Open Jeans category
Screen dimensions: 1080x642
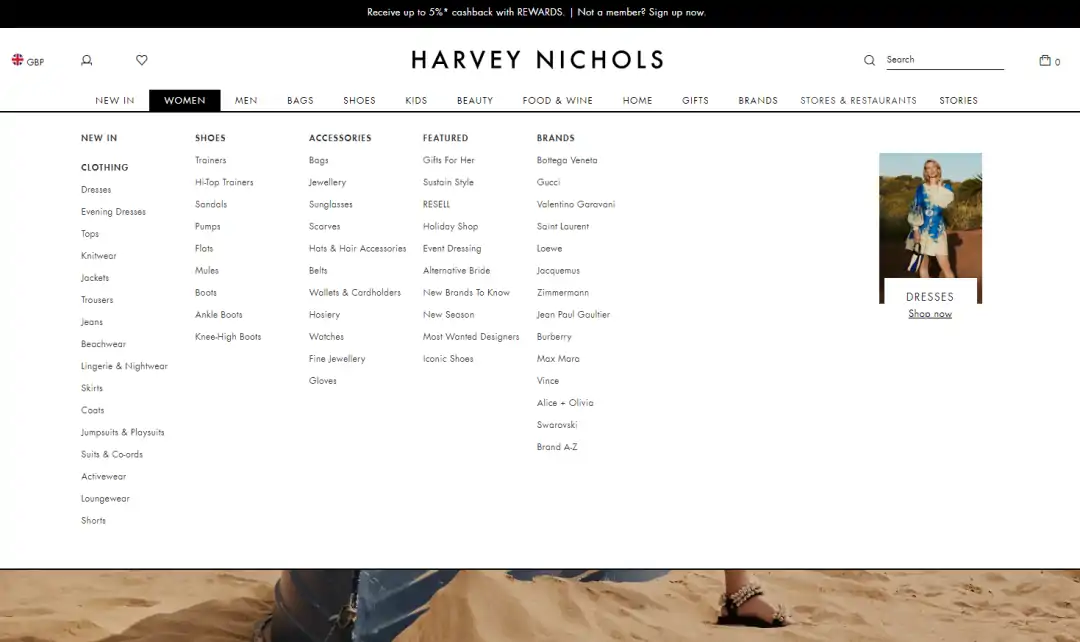(92, 322)
